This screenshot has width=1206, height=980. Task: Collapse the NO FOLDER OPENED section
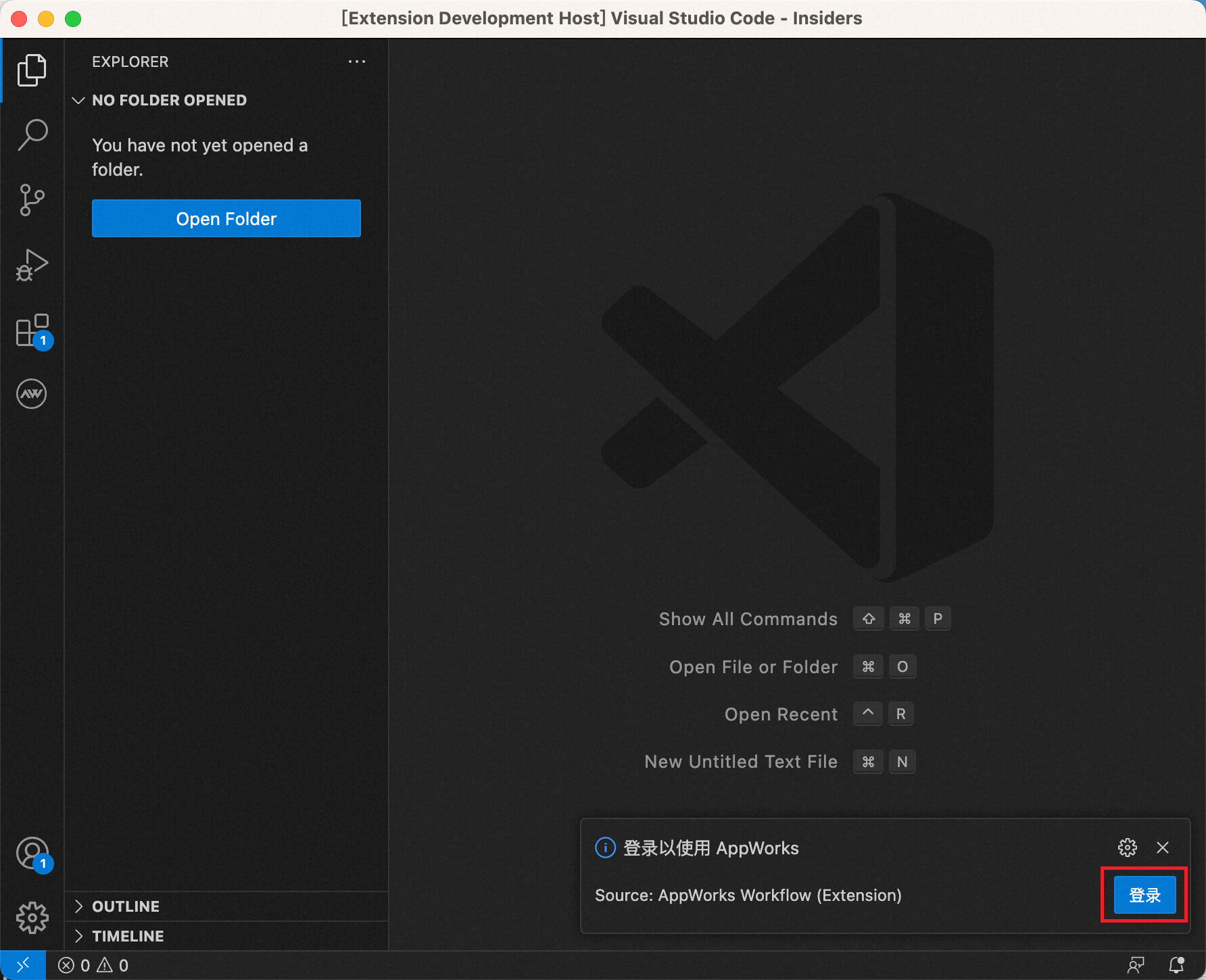click(x=226, y=100)
